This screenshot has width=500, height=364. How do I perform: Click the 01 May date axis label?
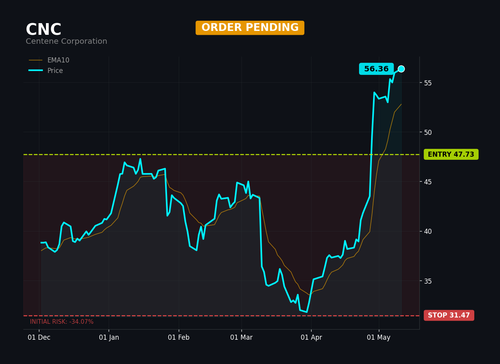pos(379,337)
